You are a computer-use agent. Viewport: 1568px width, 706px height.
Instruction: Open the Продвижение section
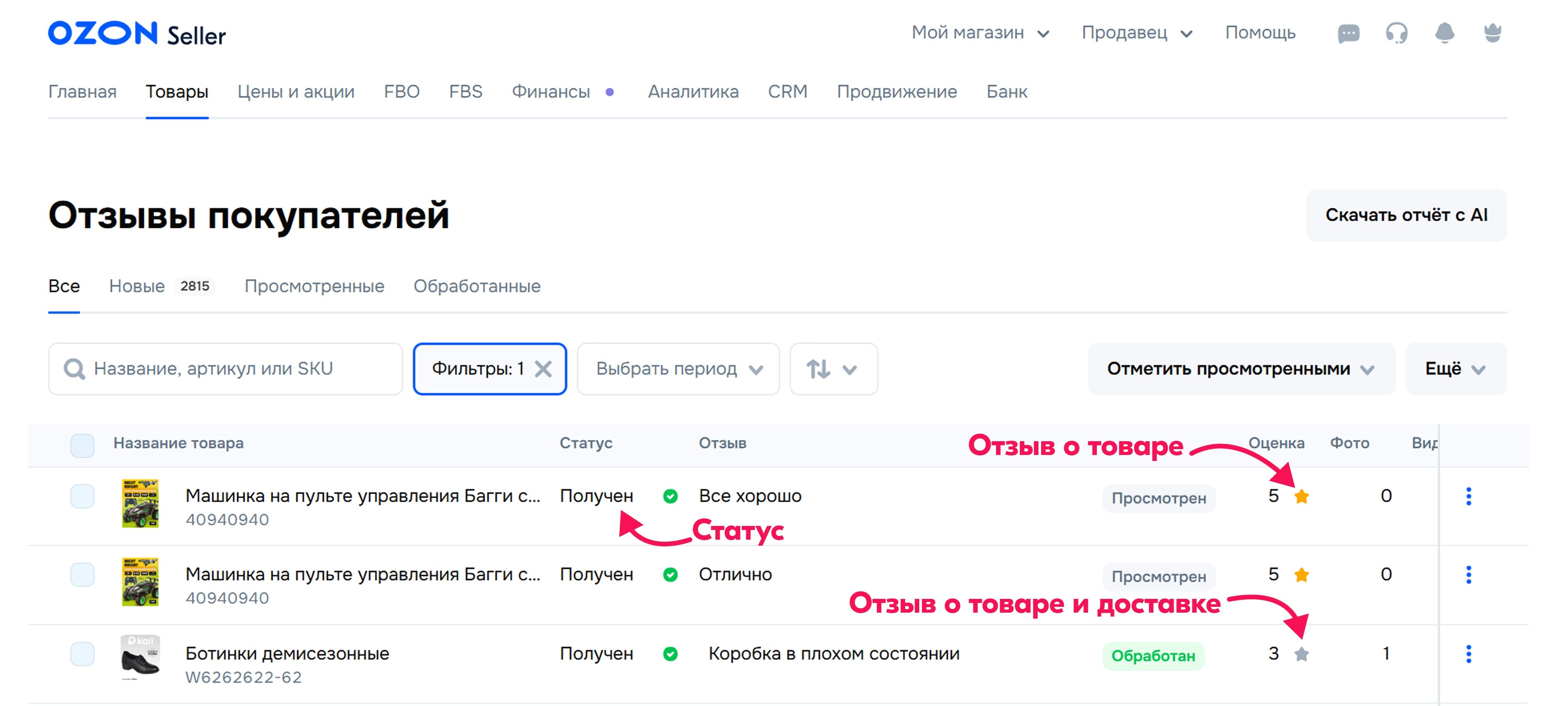click(x=897, y=91)
